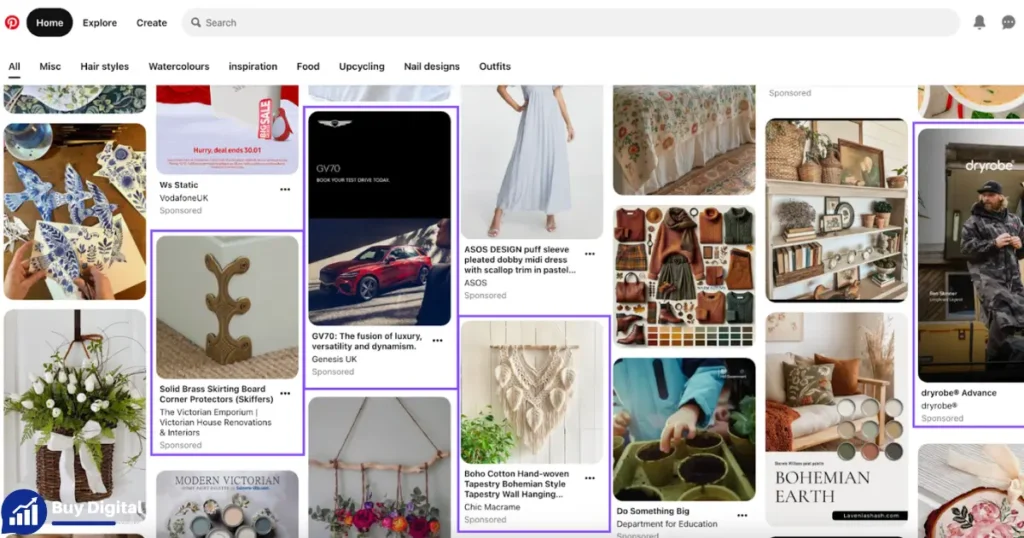Screen dimensions: 1024x538
Task: Open the Explore page
Action: 99,22
